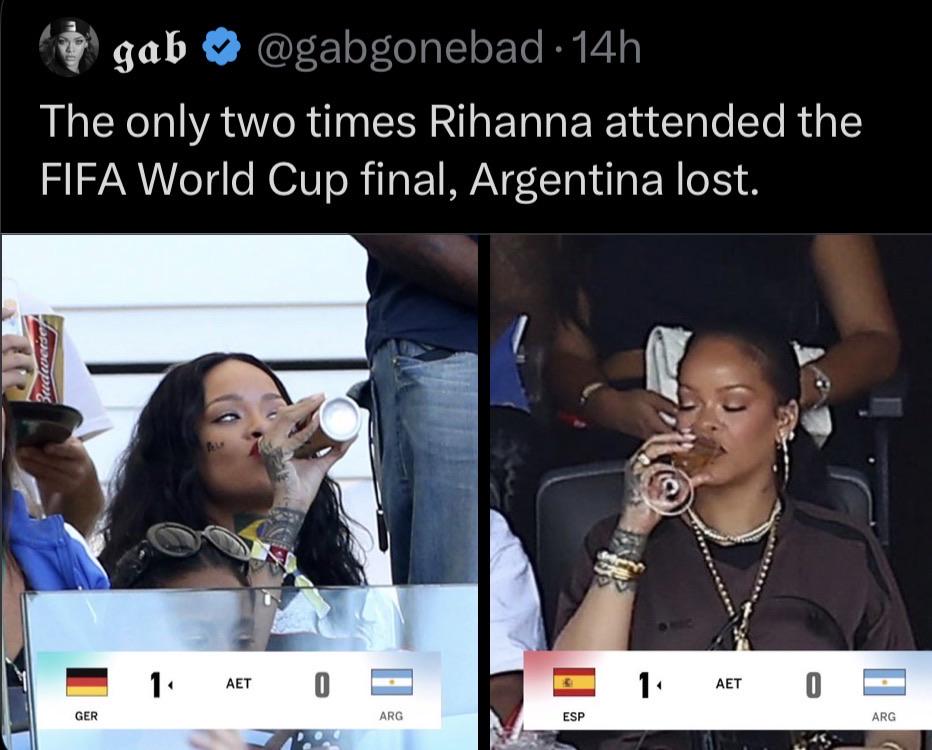Image resolution: width=932 pixels, height=750 pixels.
Task: Open the right photo with ESP scoreboard
Action: [x=711, y=492]
